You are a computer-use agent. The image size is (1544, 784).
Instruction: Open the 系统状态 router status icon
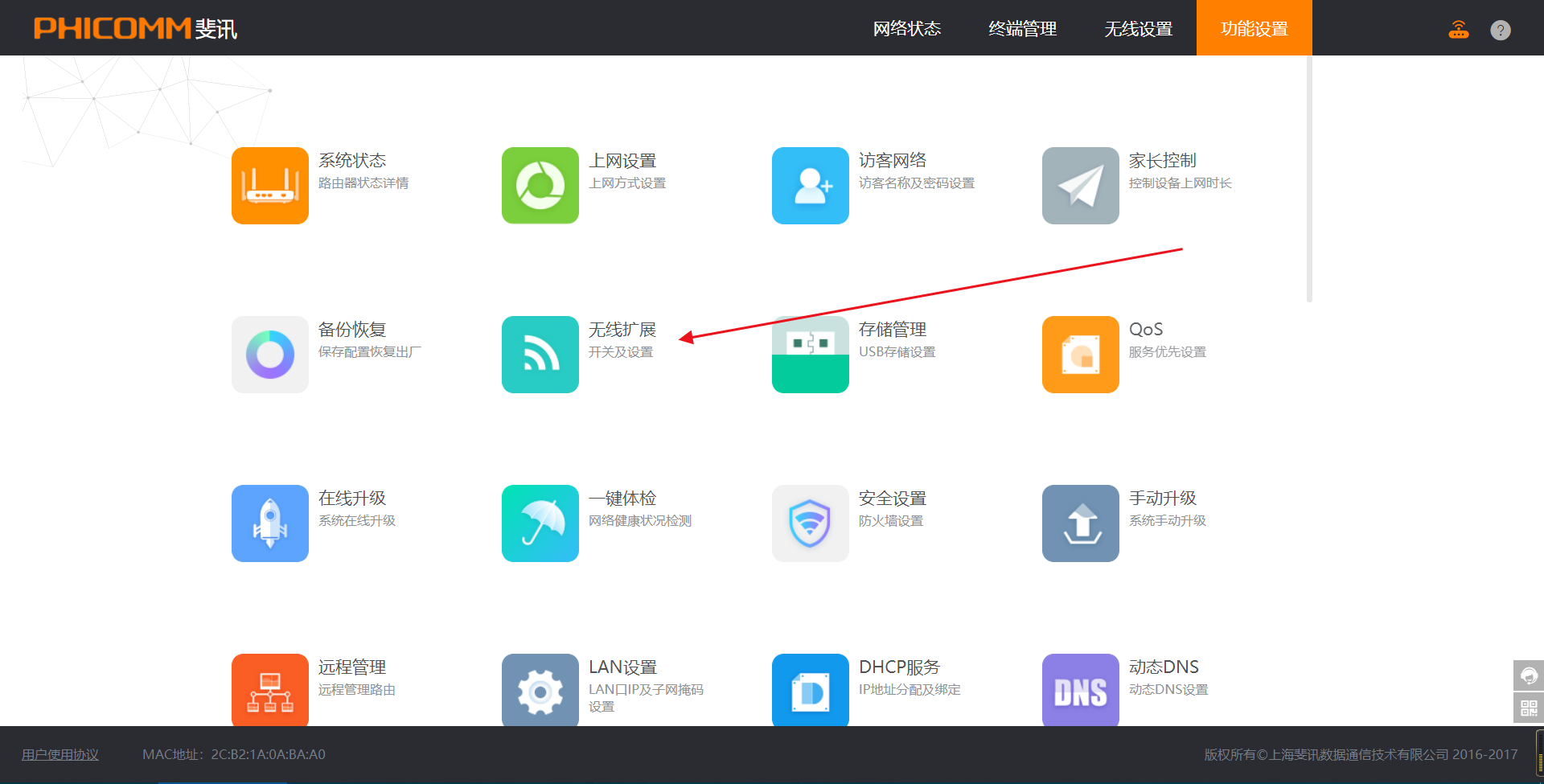[x=270, y=186]
